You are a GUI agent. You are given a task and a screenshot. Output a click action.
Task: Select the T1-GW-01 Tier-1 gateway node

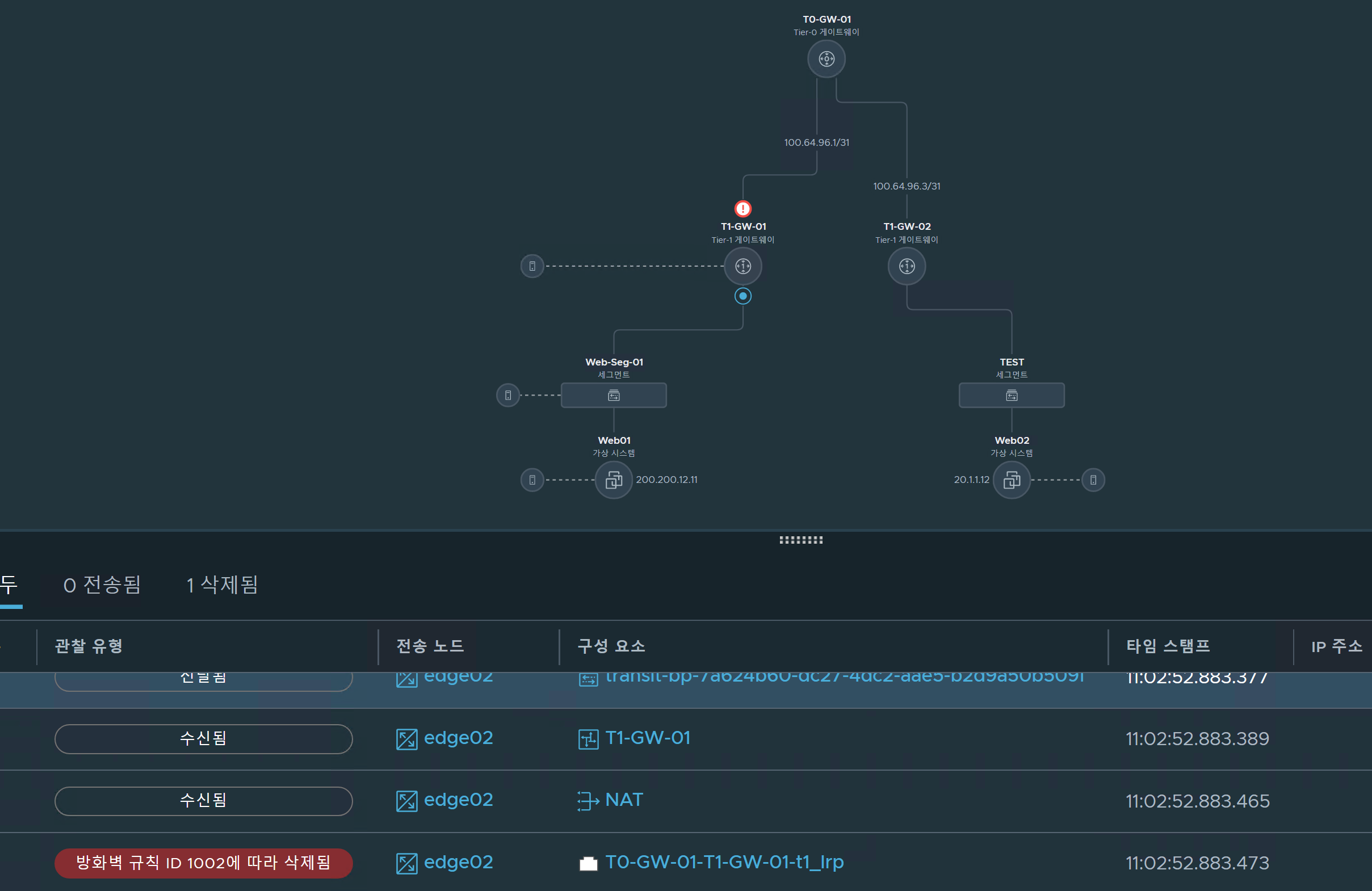click(x=742, y=266)
